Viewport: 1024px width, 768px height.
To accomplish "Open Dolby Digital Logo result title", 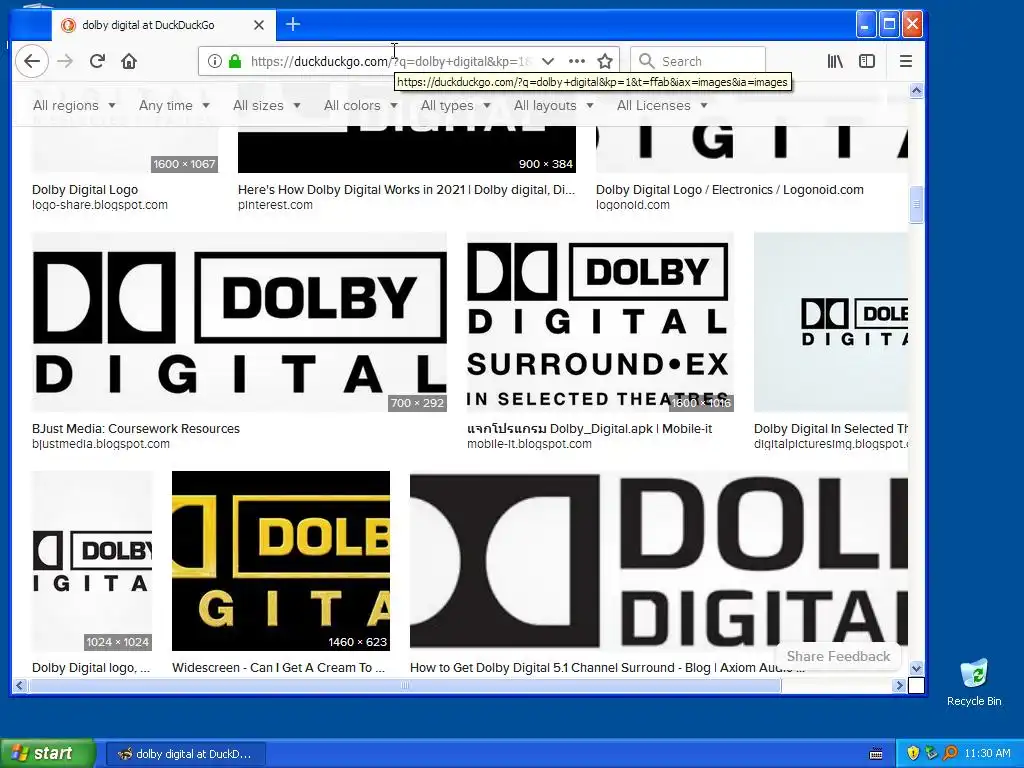I will pyautogui.click(x=85, y=190).
